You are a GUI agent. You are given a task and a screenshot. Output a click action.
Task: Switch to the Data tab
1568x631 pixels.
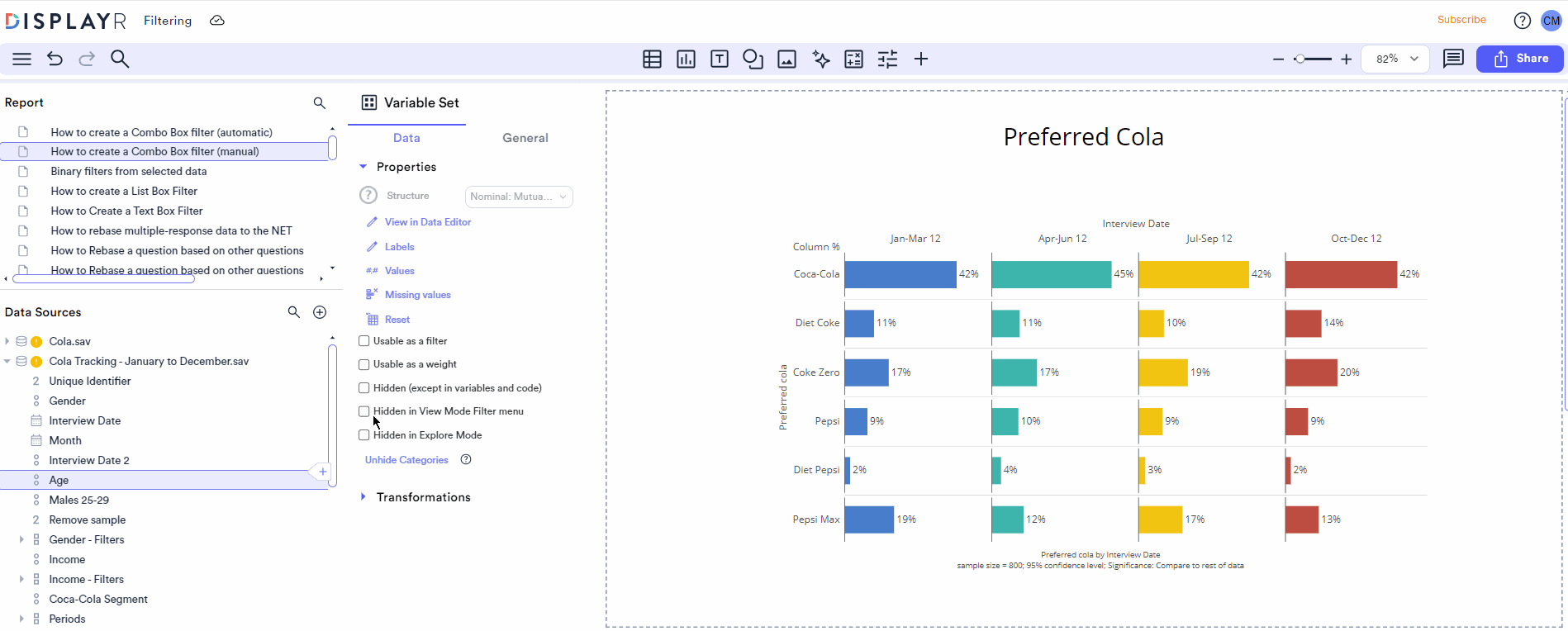tap(406, 138)
